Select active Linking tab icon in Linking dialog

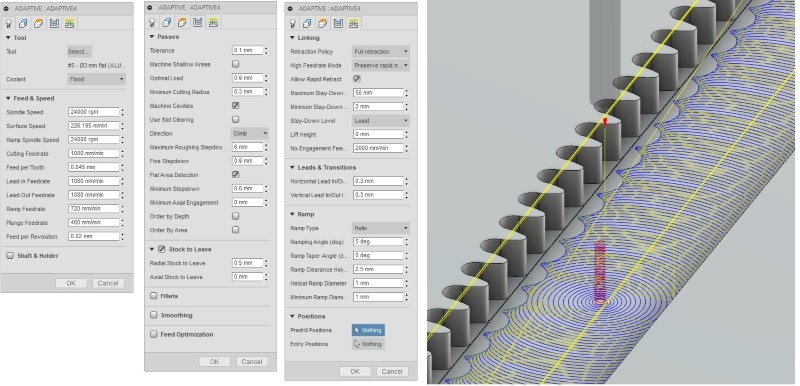click(x=354, y=23)
